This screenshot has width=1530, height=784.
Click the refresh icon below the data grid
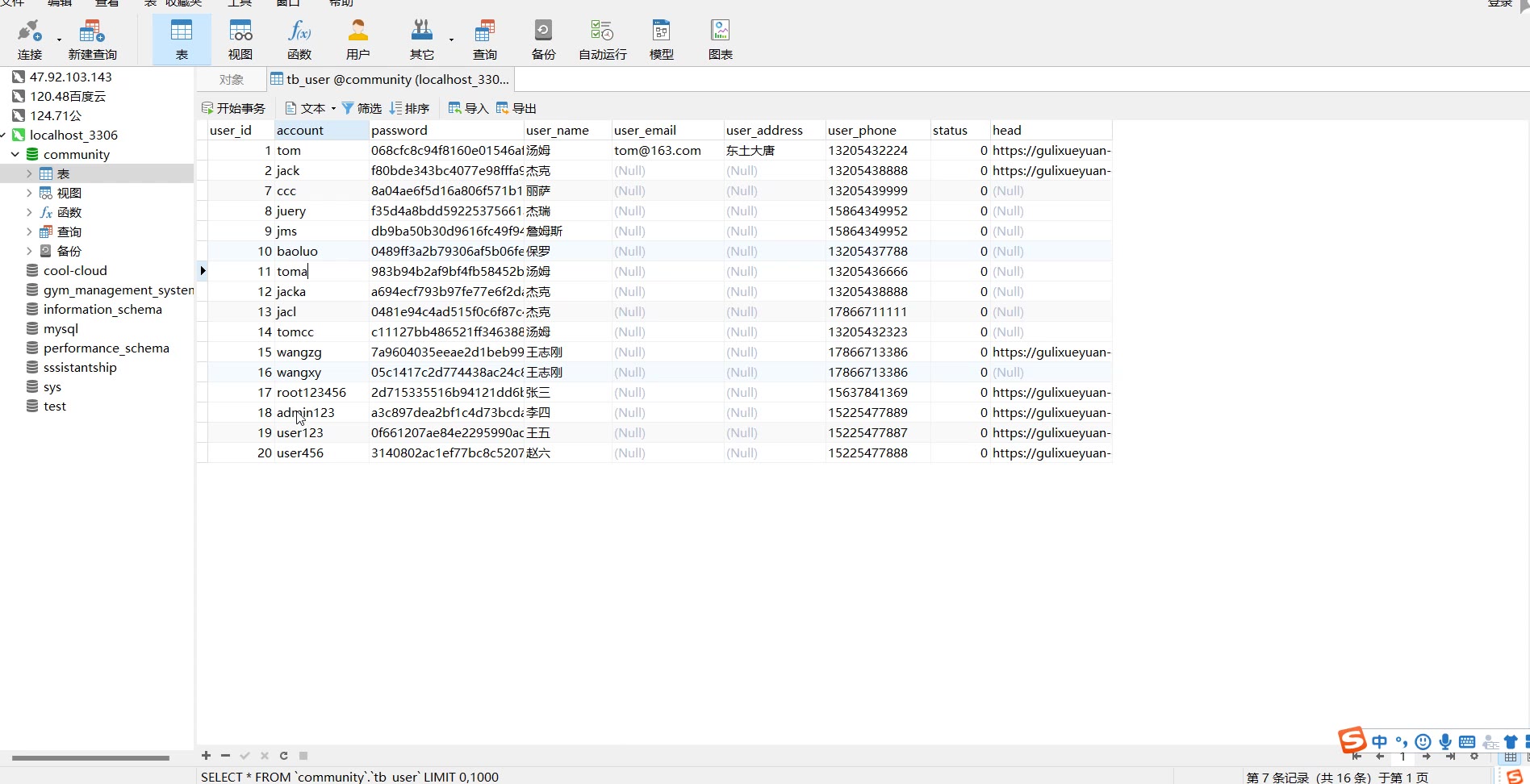point(284,756)
